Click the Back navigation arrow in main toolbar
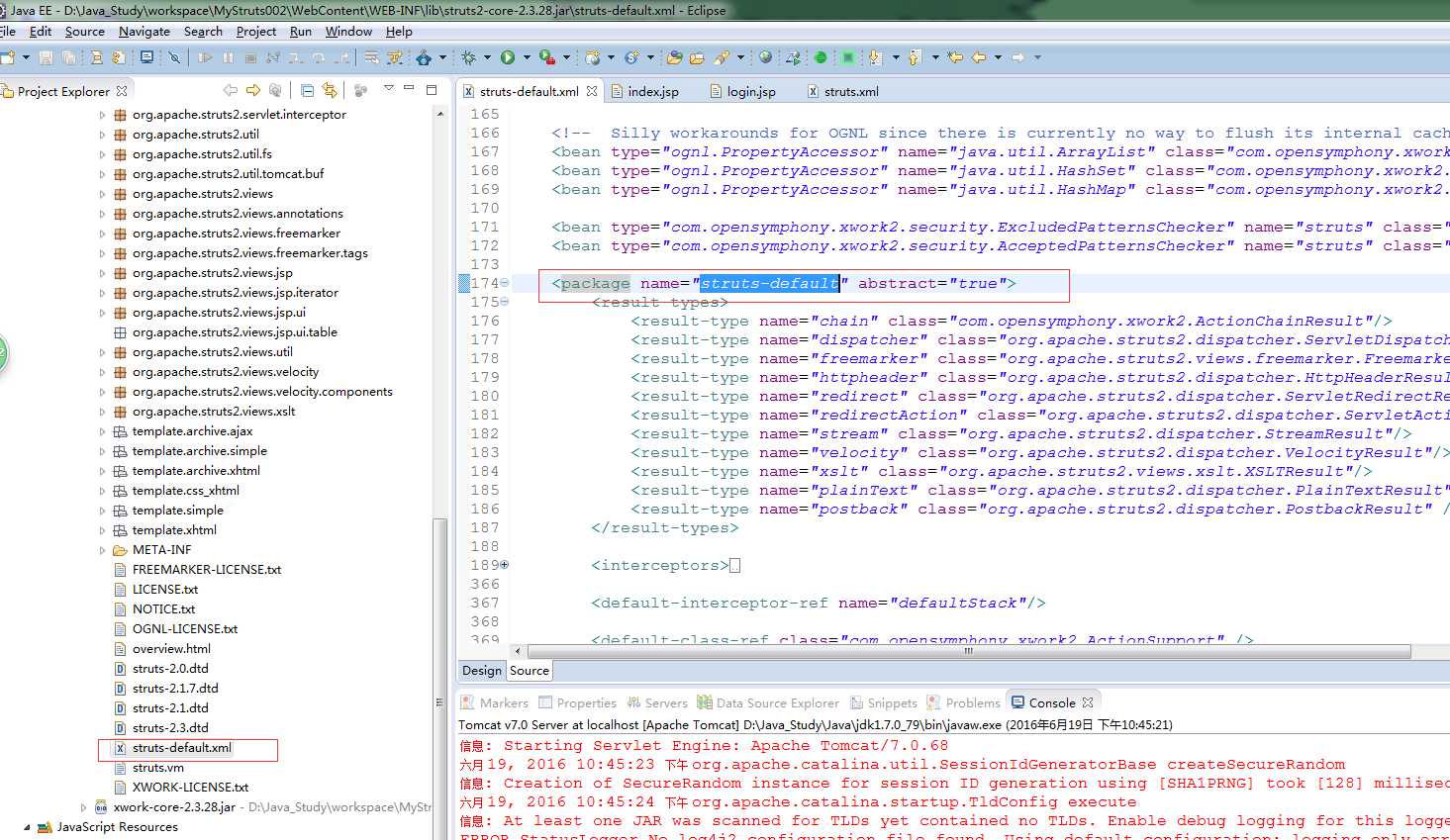Image resolution: width=1450 pixels, height=840 pixels. (979, 57)
